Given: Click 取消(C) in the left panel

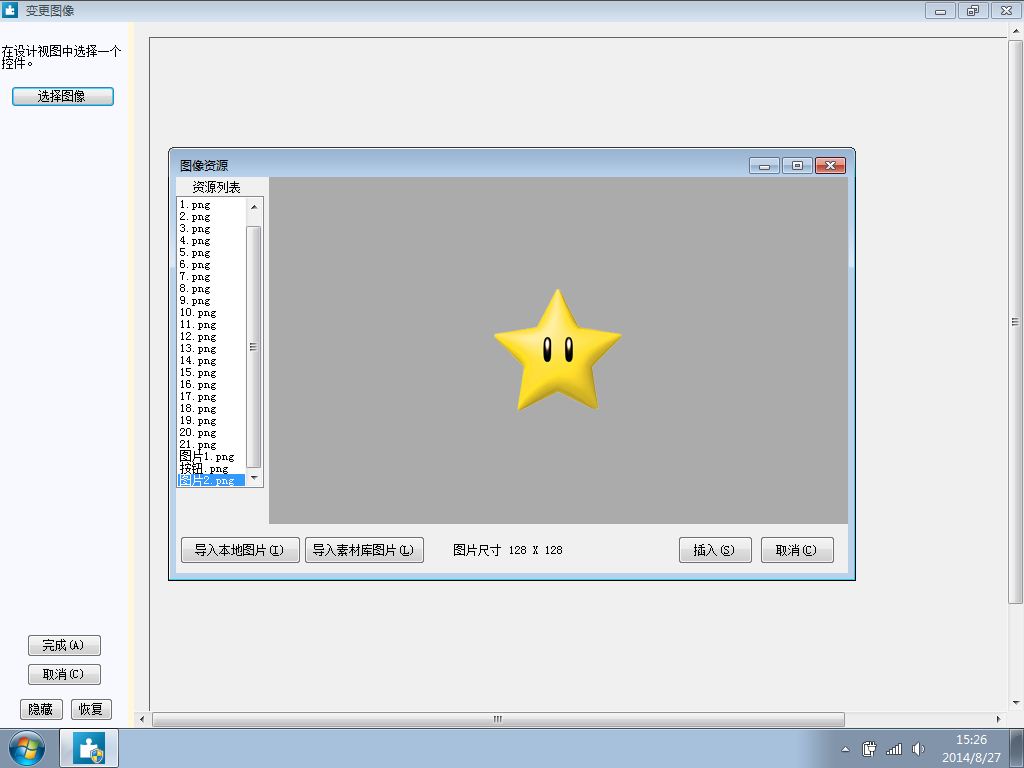Looking at the screenshot, I should click(64, 674).
